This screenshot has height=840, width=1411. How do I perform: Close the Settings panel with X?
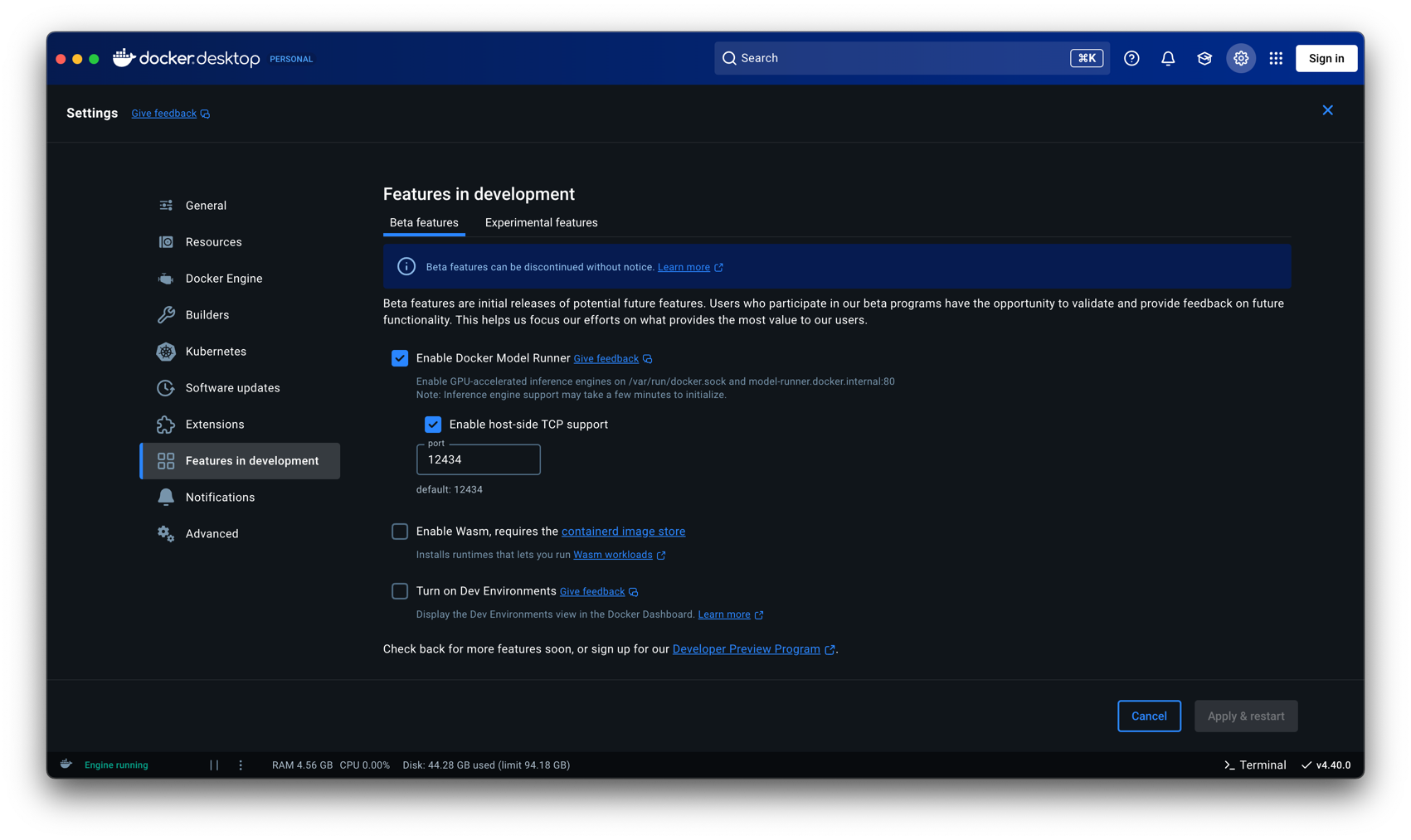click(1328, 110)
